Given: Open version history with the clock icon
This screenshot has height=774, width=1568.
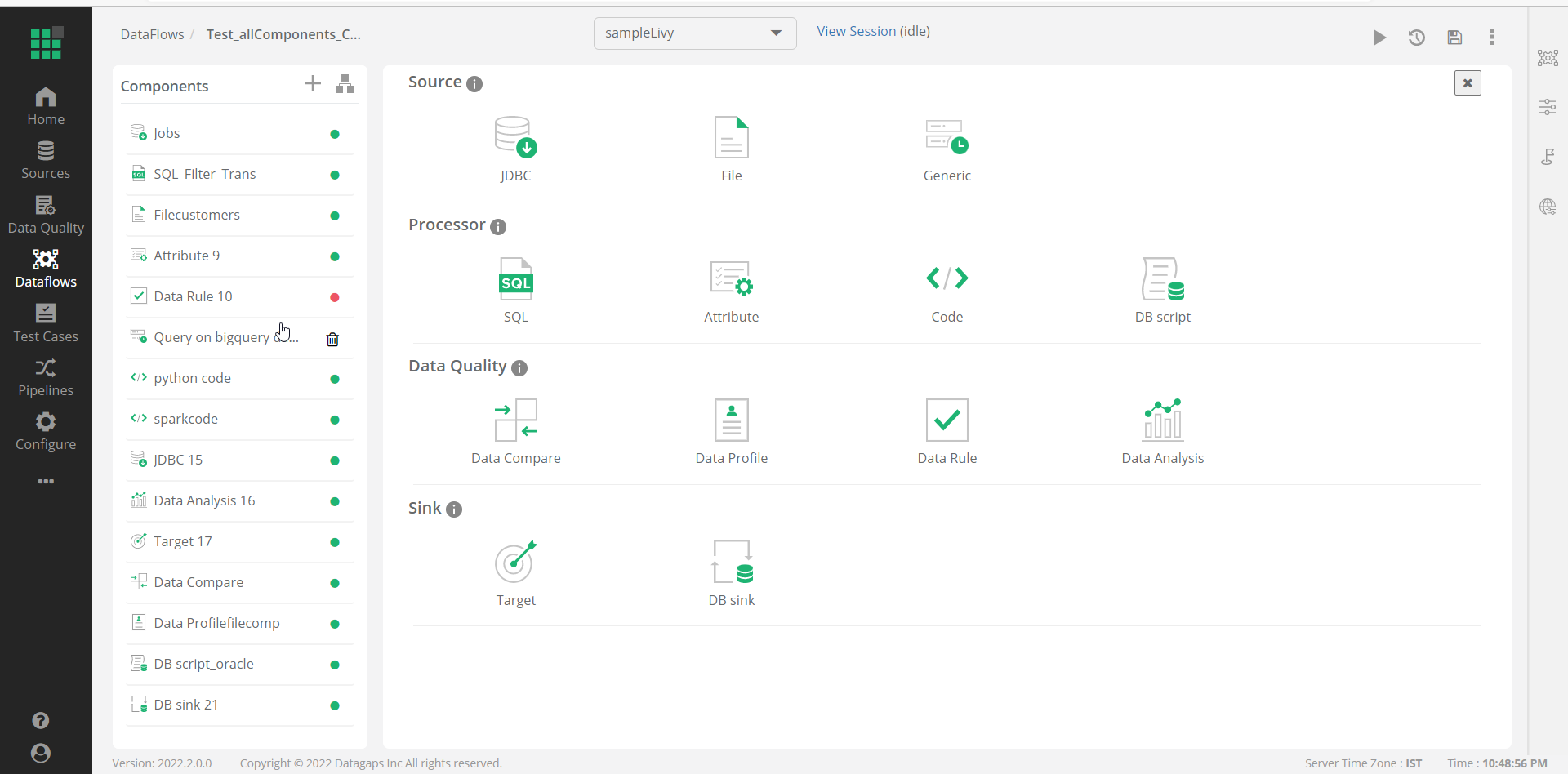Looking at the screenshot, I should (x=1416, y=37).
